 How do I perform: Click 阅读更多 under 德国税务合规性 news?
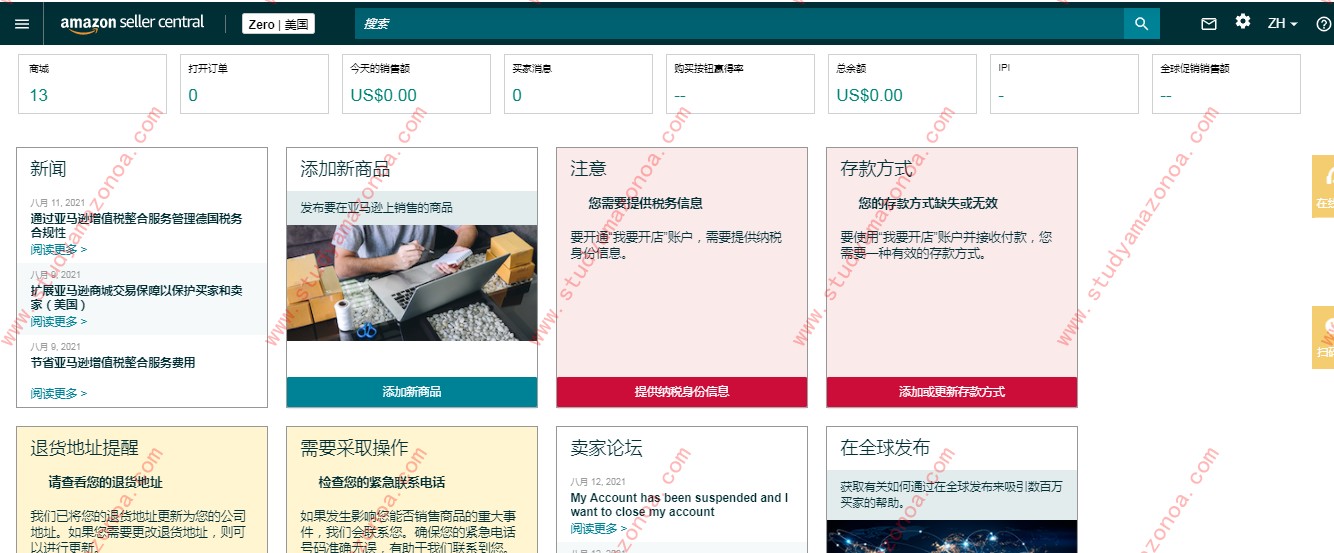tap(58, 249)
